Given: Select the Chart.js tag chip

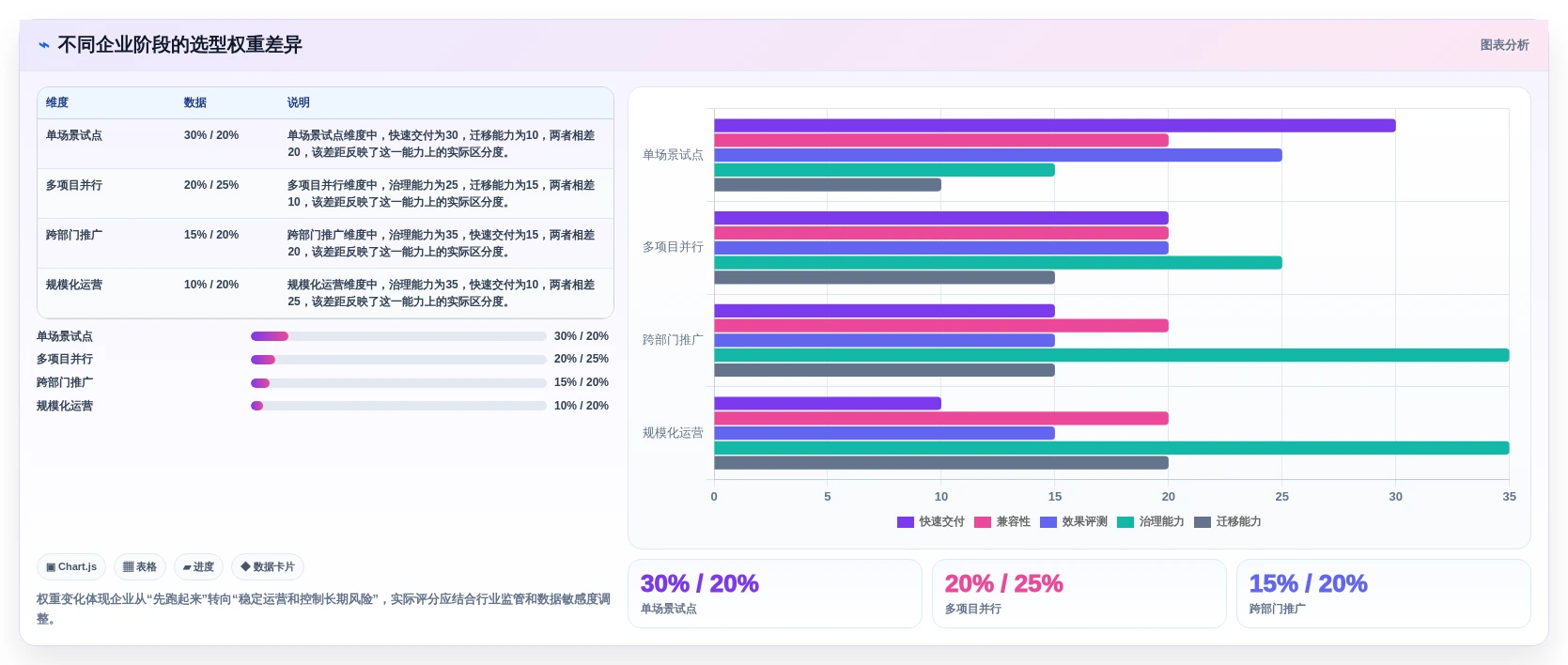Looking at the screenshot, I should coord(71,566).
